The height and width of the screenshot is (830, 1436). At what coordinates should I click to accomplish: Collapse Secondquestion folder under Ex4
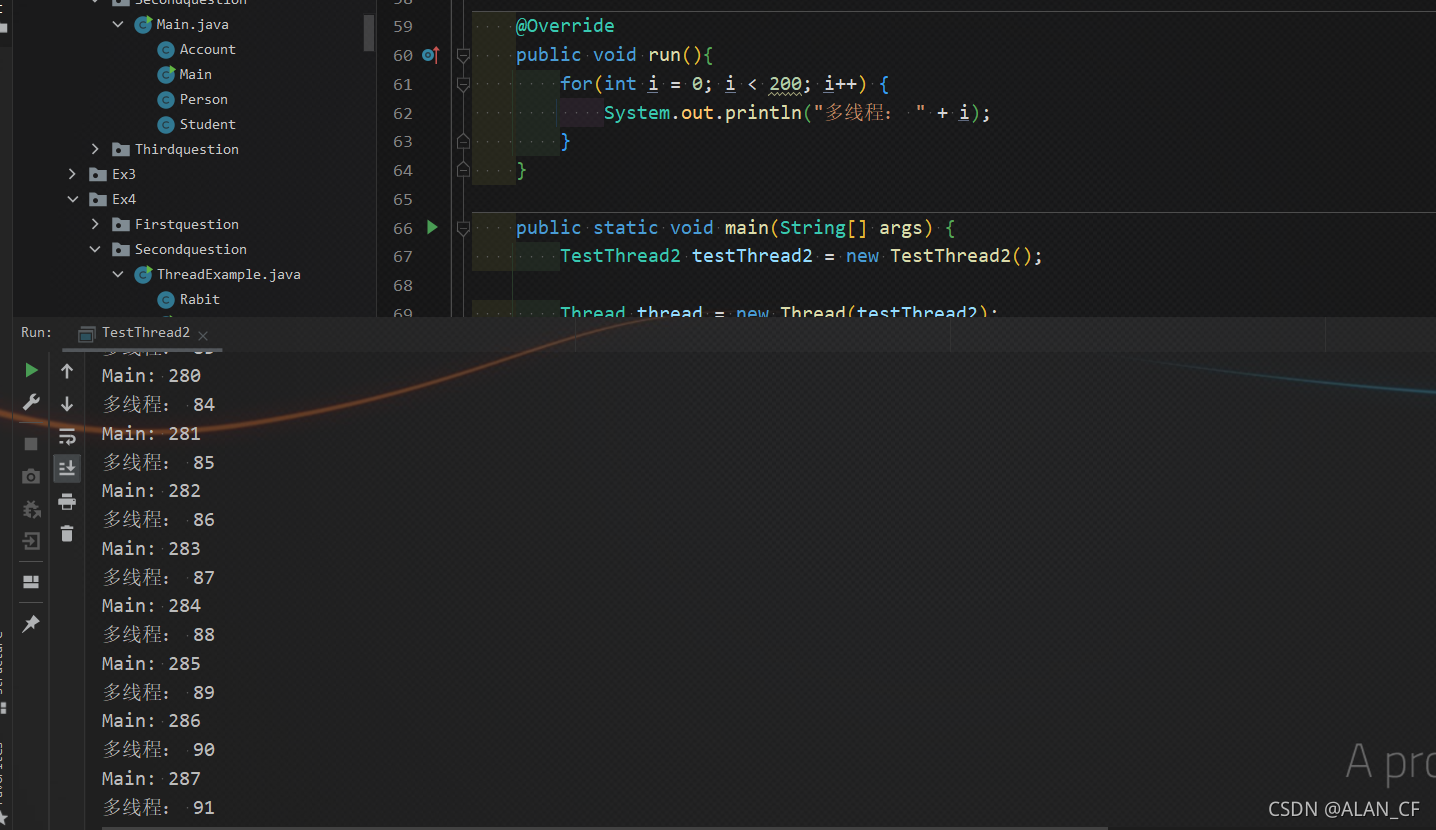[x=96, y=249]
